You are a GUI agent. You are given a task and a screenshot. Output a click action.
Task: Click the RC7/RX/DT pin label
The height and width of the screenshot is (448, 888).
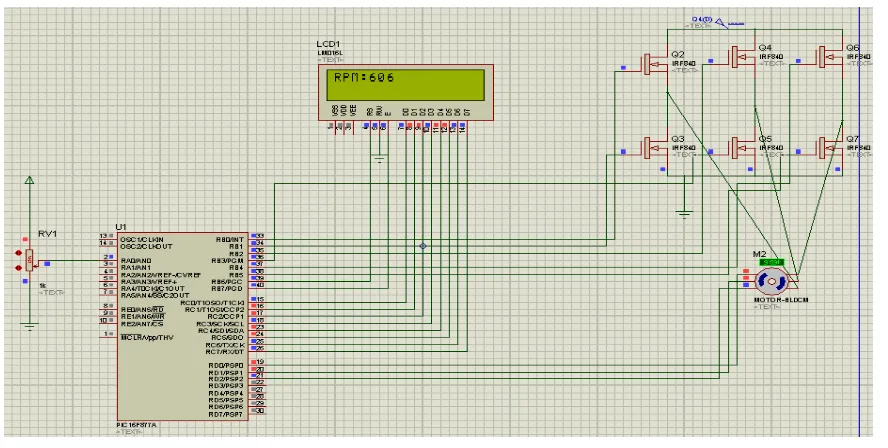pyautogui.click(x=225, y=352)
